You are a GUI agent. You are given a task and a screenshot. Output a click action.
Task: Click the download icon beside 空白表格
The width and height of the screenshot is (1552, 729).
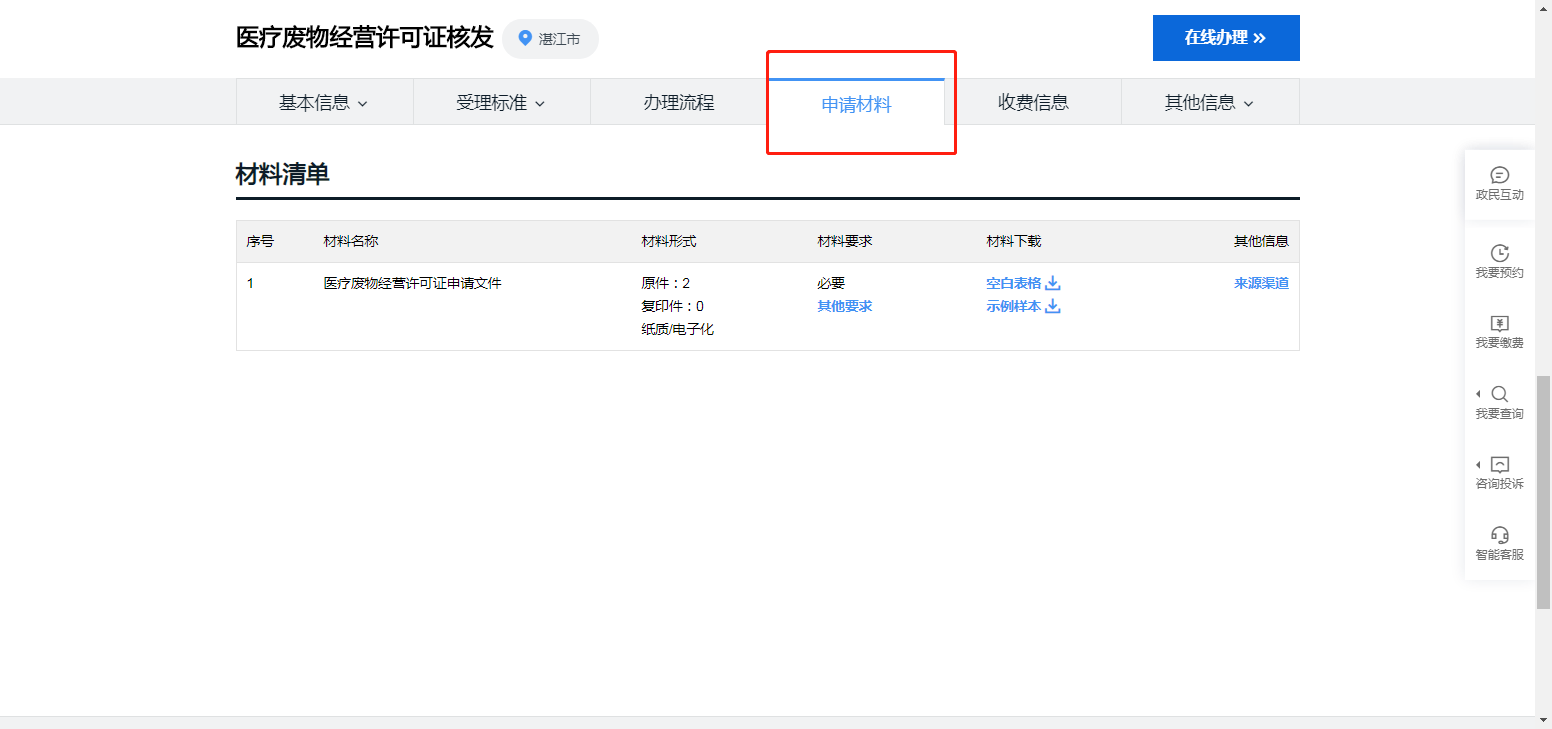(1053, 283)
